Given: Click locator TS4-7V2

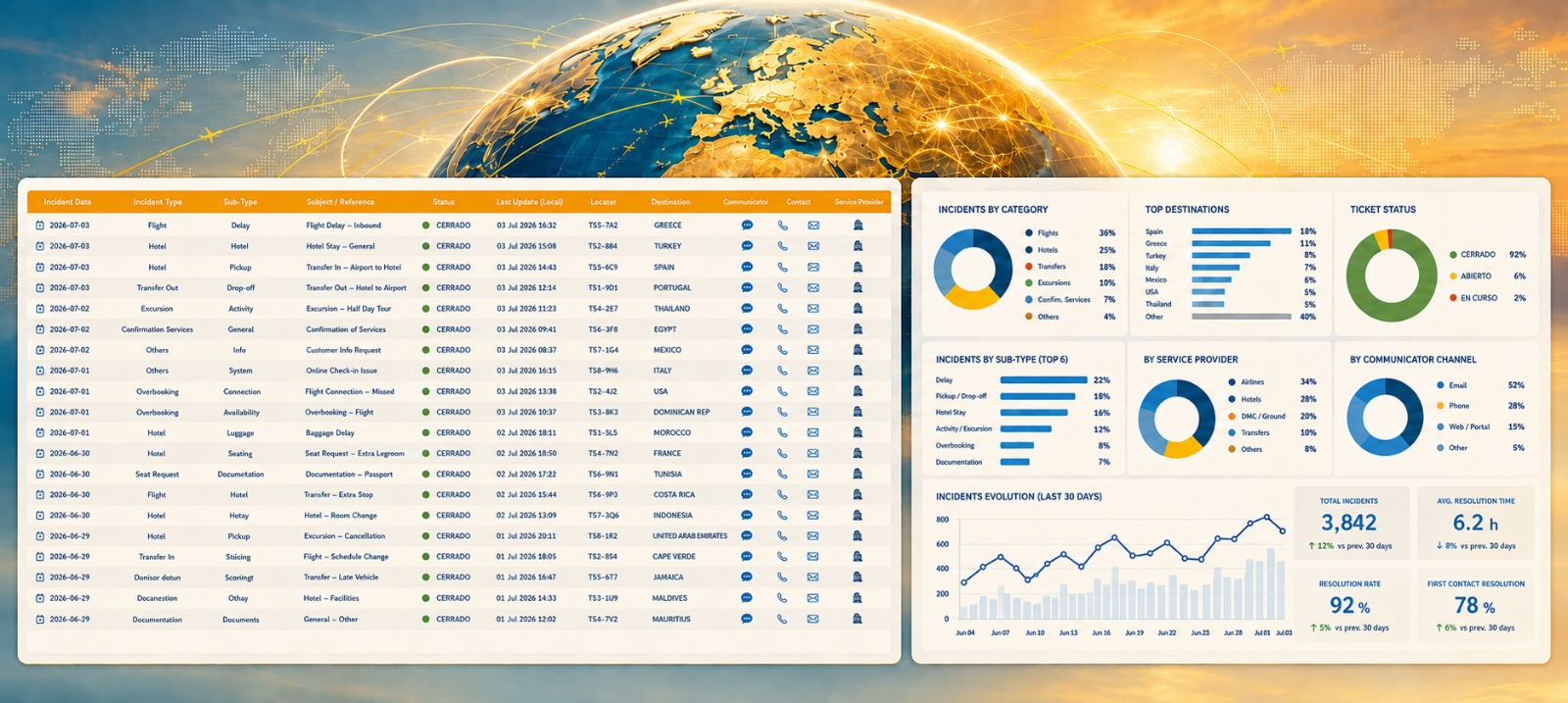Looking at the screenshot, I should (603, 620).
